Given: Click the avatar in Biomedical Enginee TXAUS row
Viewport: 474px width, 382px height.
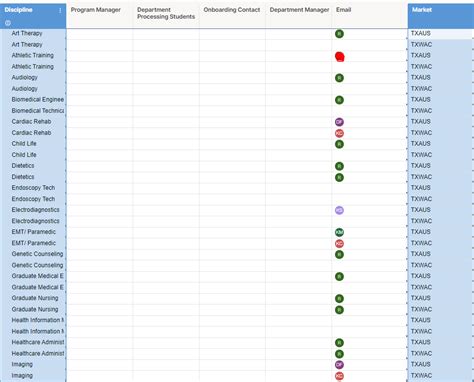Looking at the screenshot, I should point(339,100).
